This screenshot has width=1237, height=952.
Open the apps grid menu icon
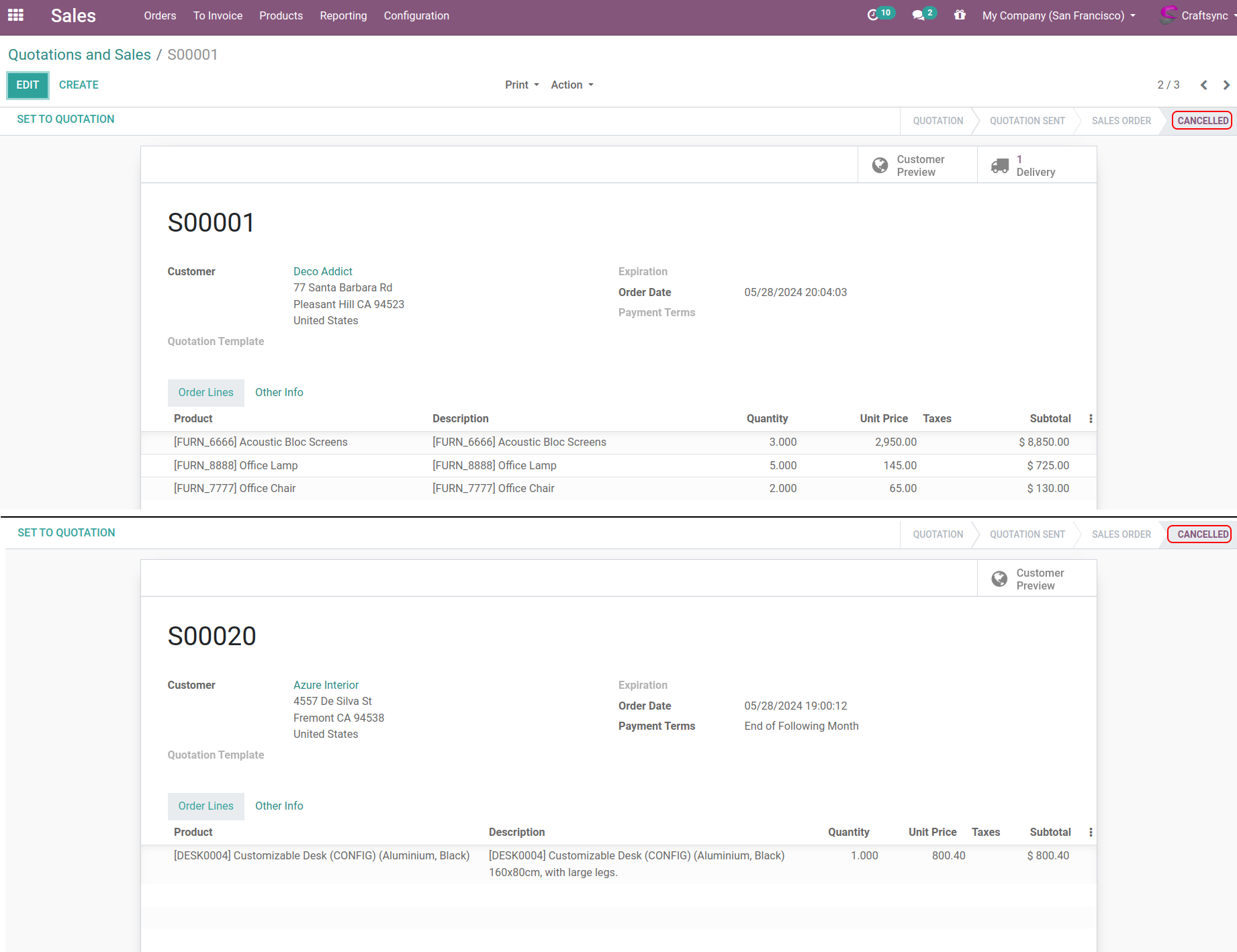(x=15, y=15)
